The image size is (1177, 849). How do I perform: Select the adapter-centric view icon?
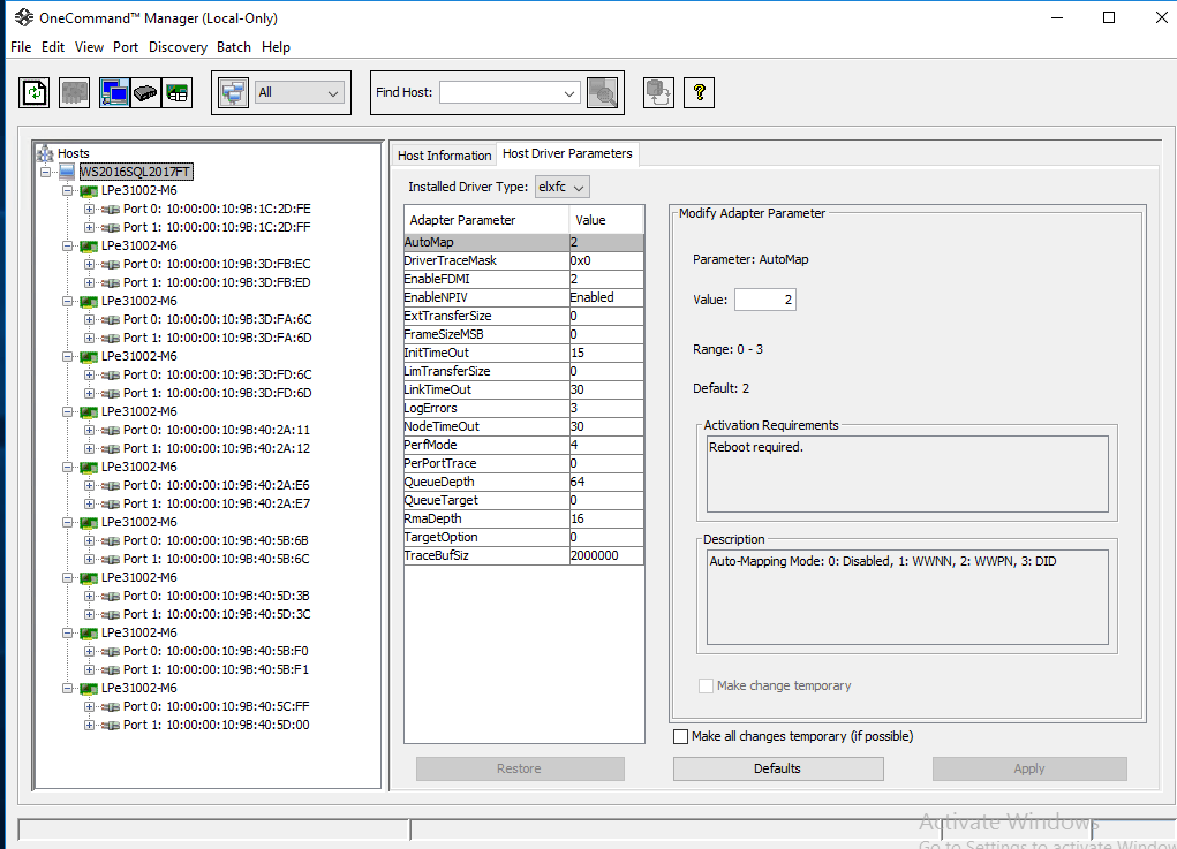[x=145, y=92]
